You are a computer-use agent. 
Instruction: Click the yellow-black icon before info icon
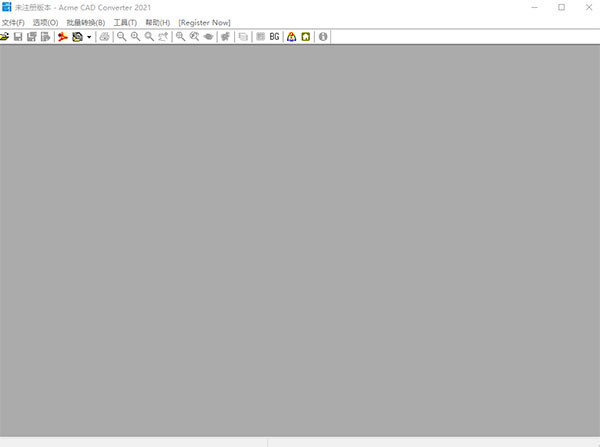(x=305, y=37)
